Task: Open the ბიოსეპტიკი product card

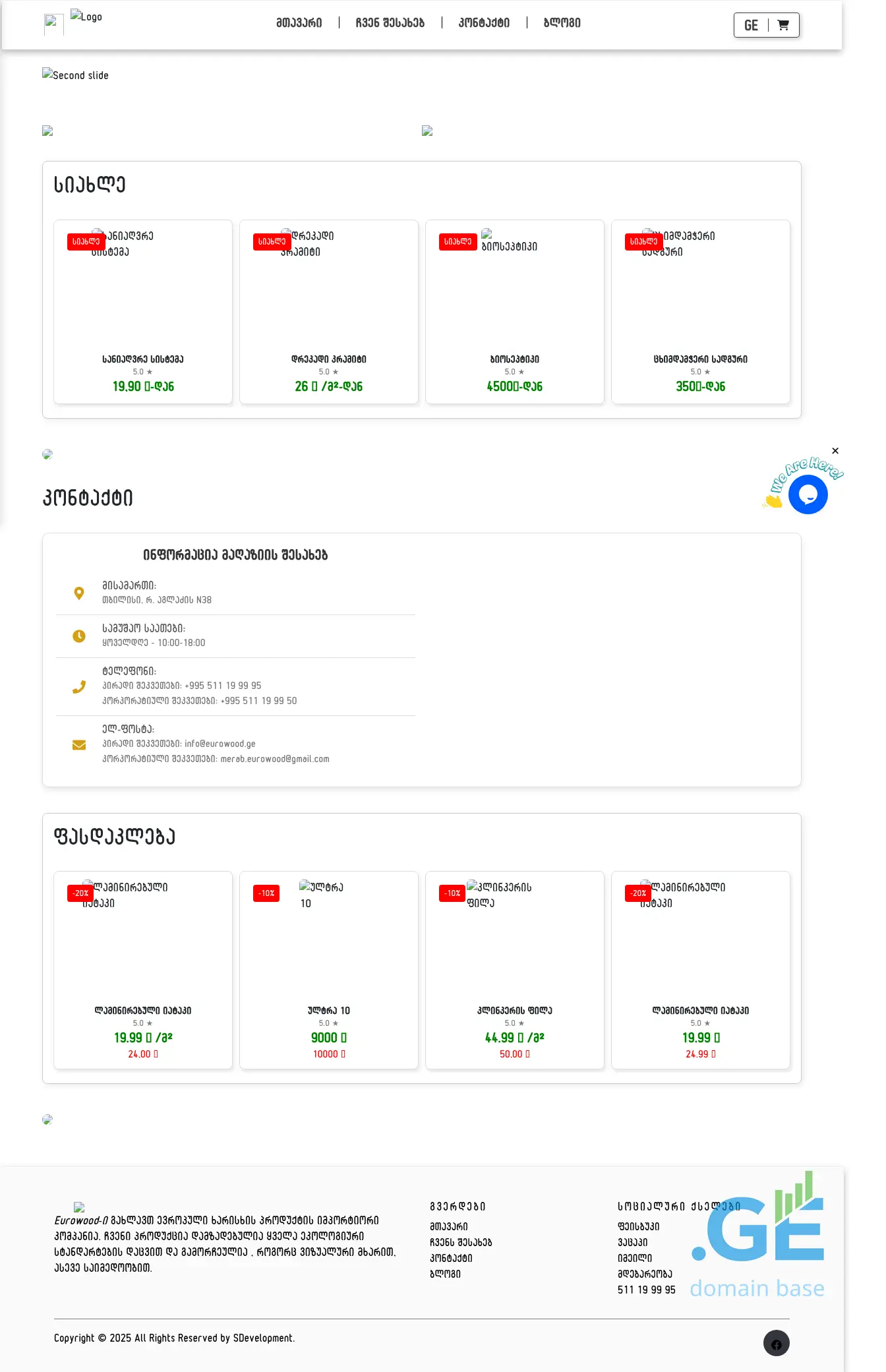Action: pyautogui.click(x=514, y=312)
